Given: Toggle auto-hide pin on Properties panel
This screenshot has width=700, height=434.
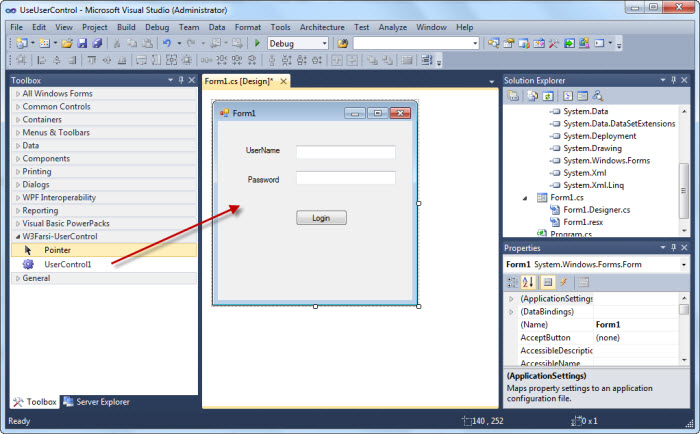Looking at the screenshot, I should (x=672, y=247).
